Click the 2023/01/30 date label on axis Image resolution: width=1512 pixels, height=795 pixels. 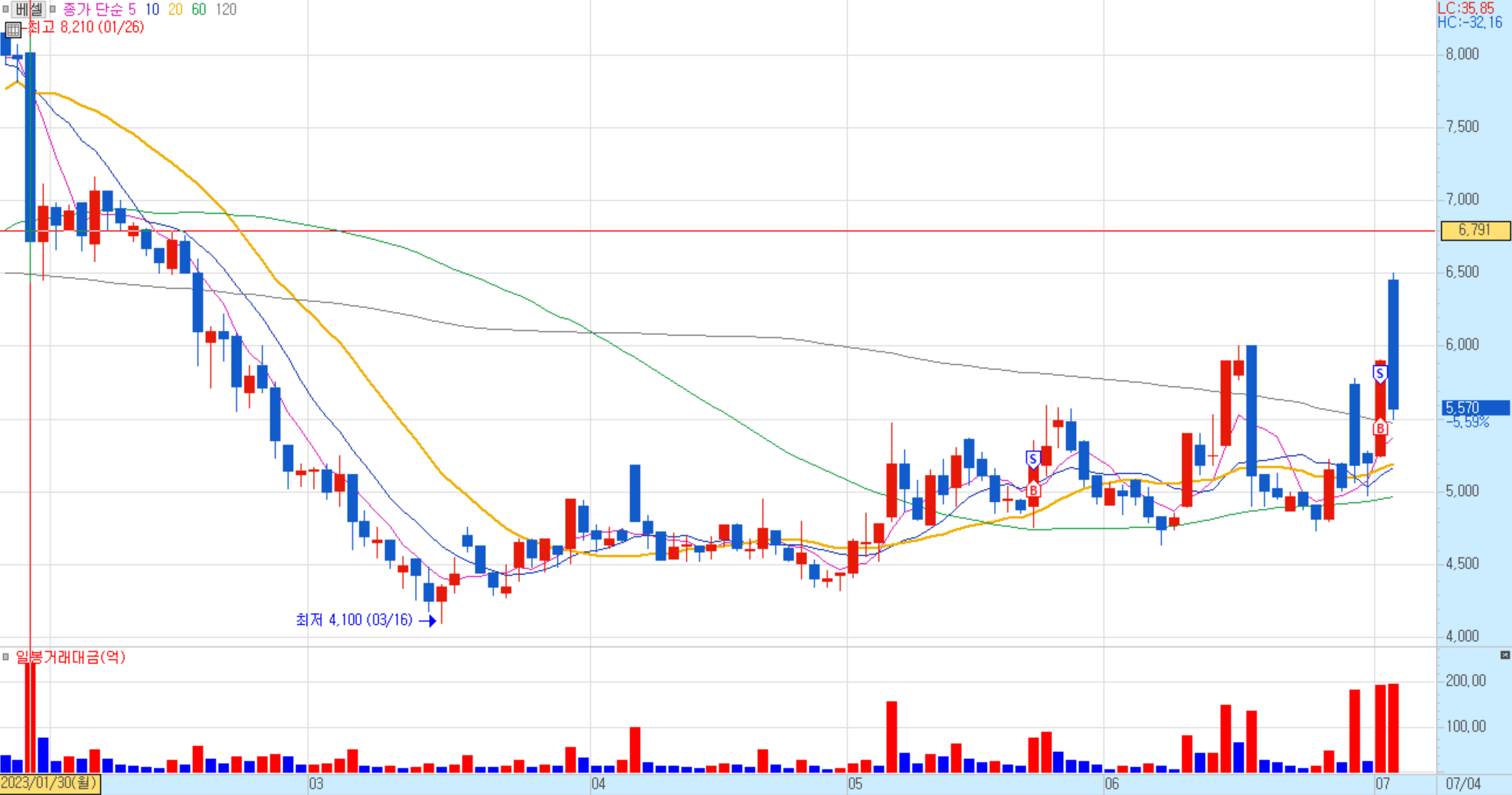[x=50, y=783]
